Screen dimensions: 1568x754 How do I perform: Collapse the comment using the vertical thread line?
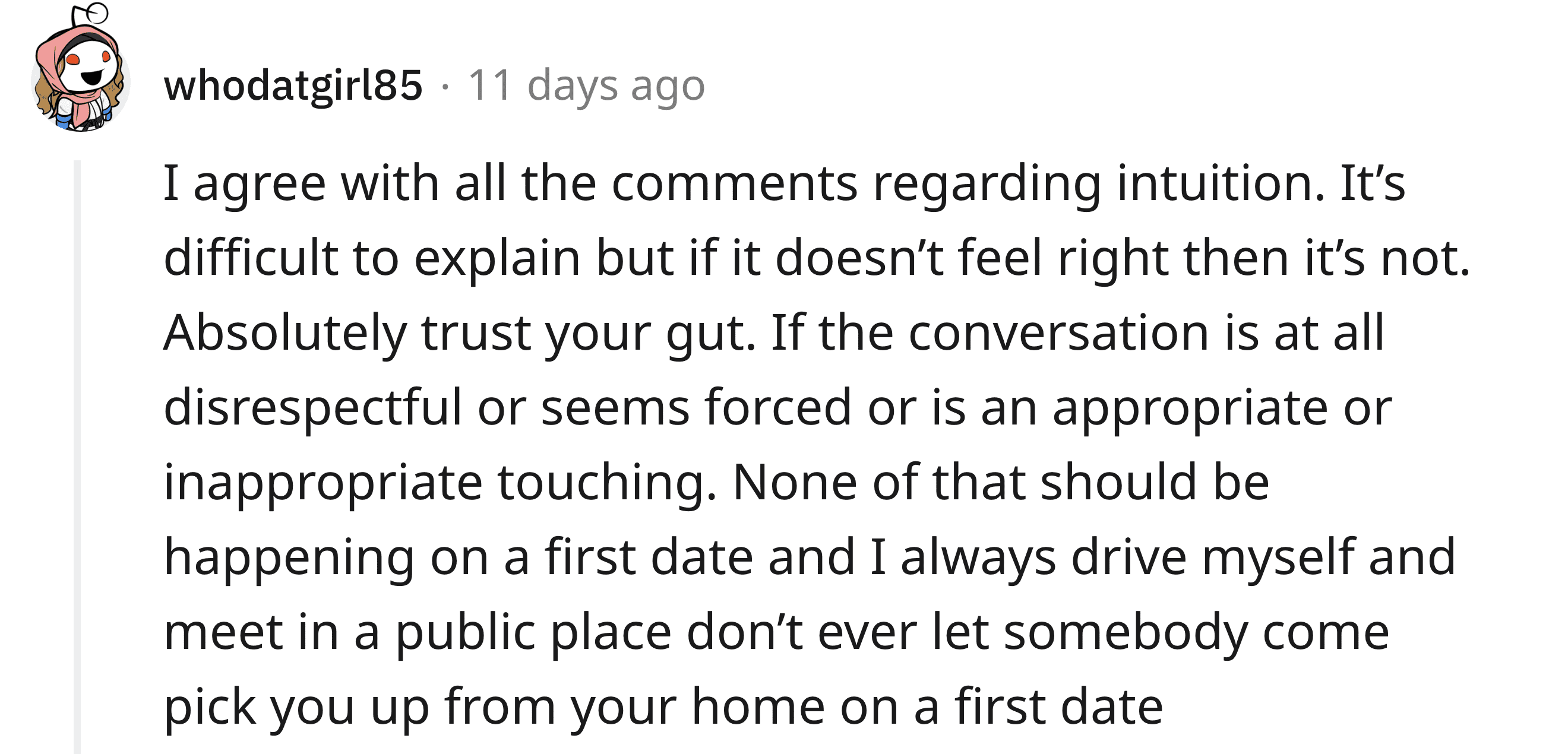click(77, 457)
